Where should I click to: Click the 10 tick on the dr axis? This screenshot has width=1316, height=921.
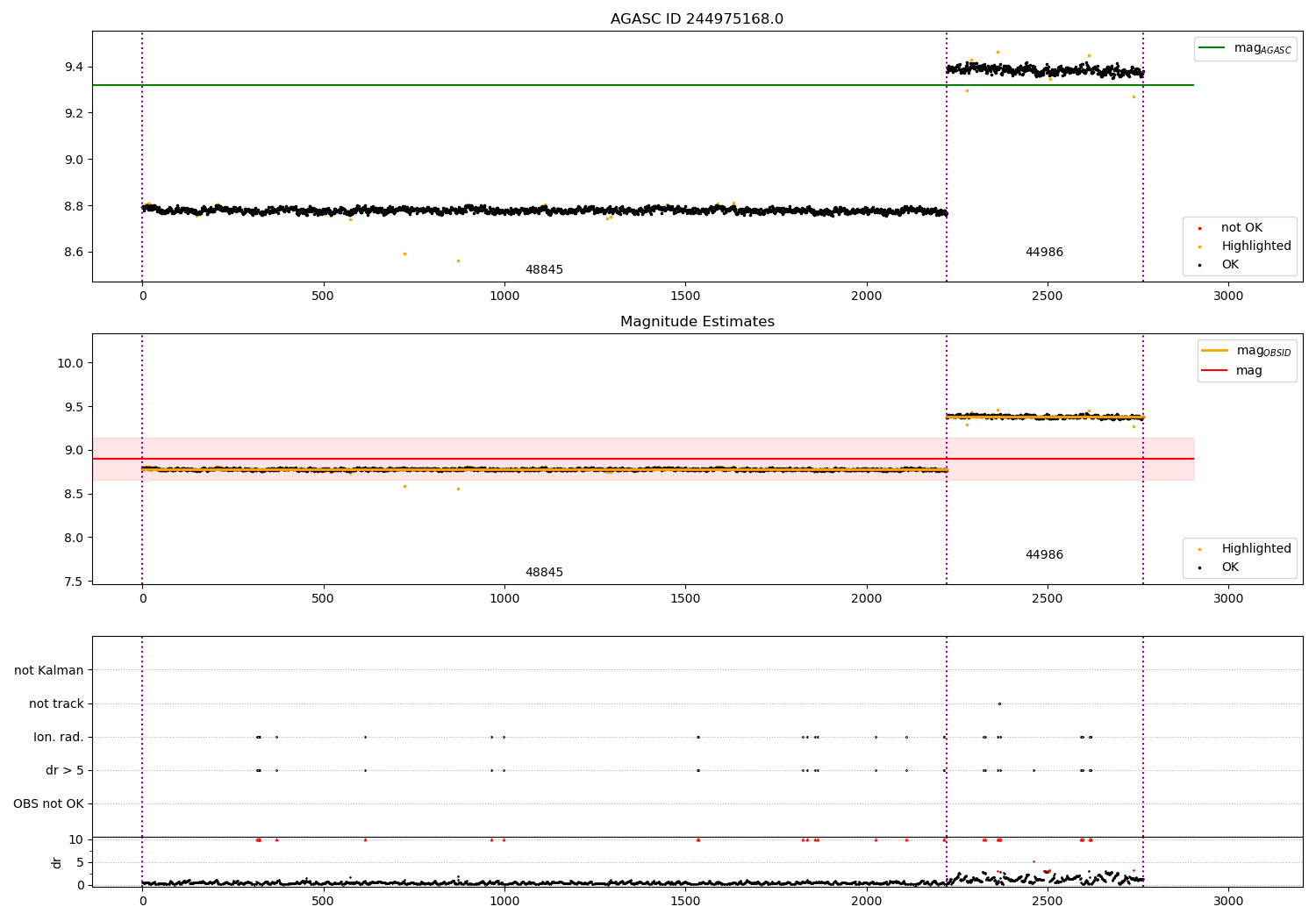76,839
